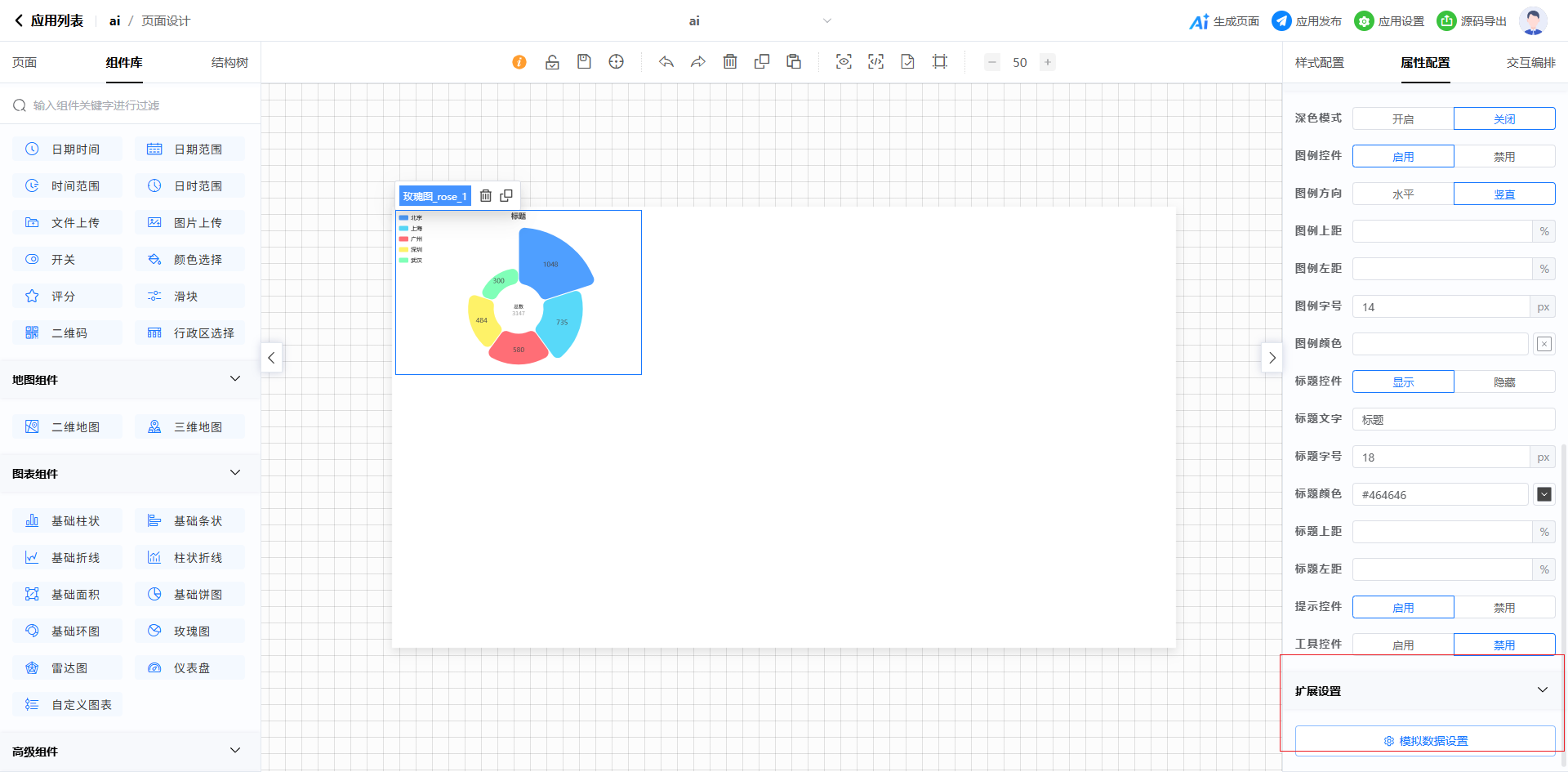
Task: Delete the 玫瑰图_rose_1 component via its trash icon
Action: 486,196
